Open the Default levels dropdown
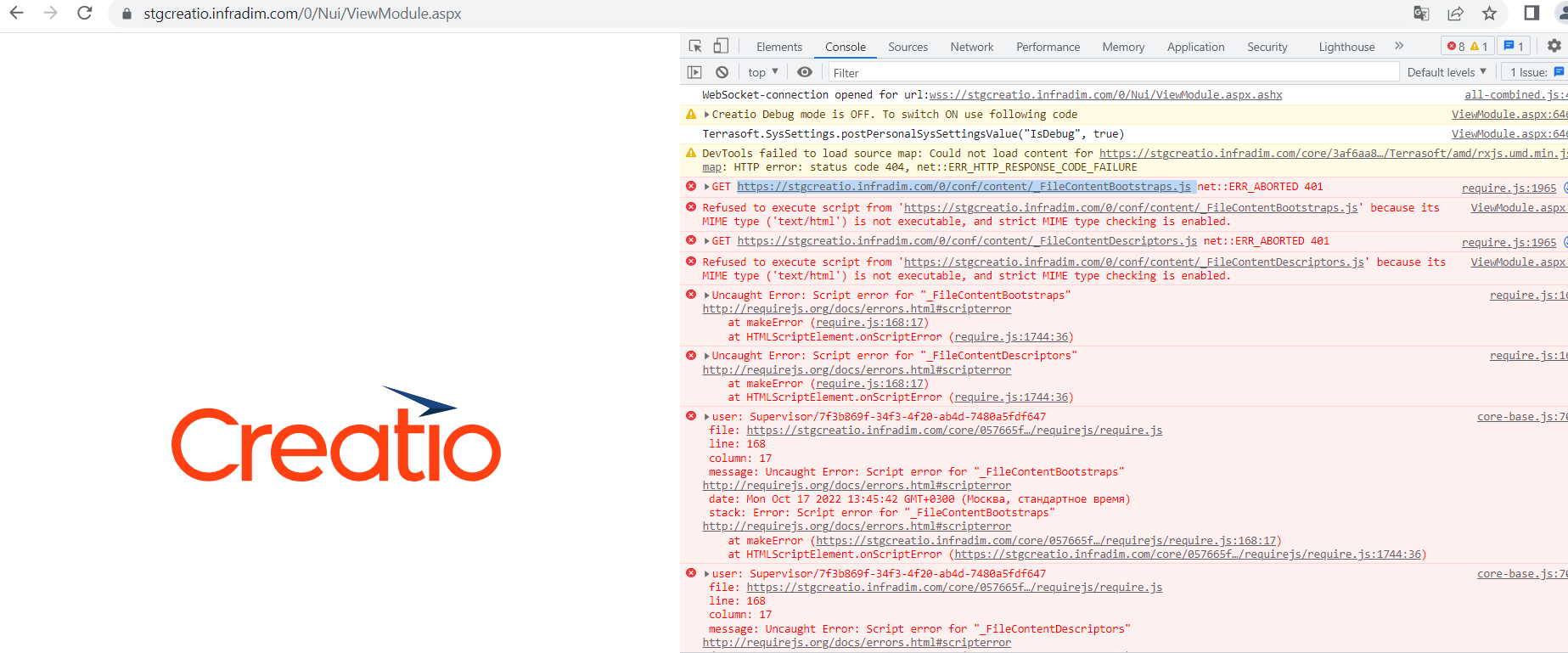This screenshot has height=653, width=1568. (x=1447, y=72)
